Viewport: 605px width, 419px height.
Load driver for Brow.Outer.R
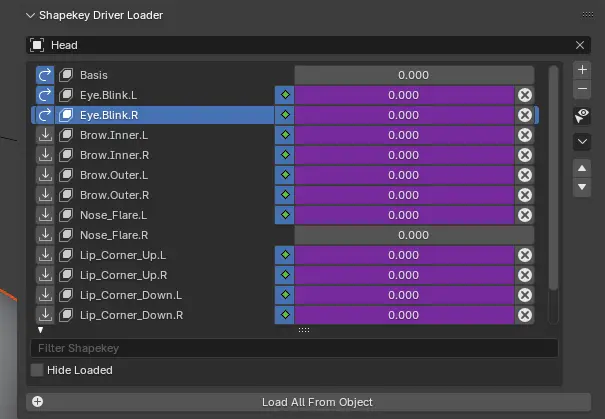pos(45,195)
